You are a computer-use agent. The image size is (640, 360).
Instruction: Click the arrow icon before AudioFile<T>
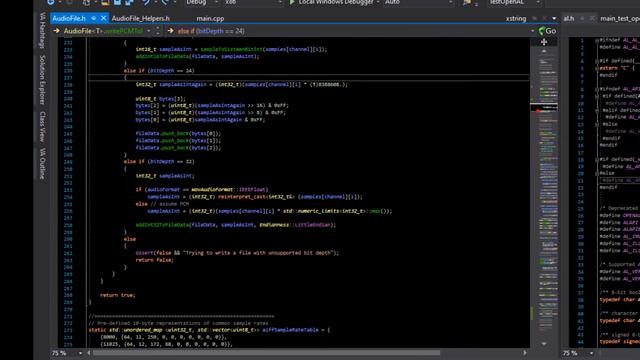point(56,31)
